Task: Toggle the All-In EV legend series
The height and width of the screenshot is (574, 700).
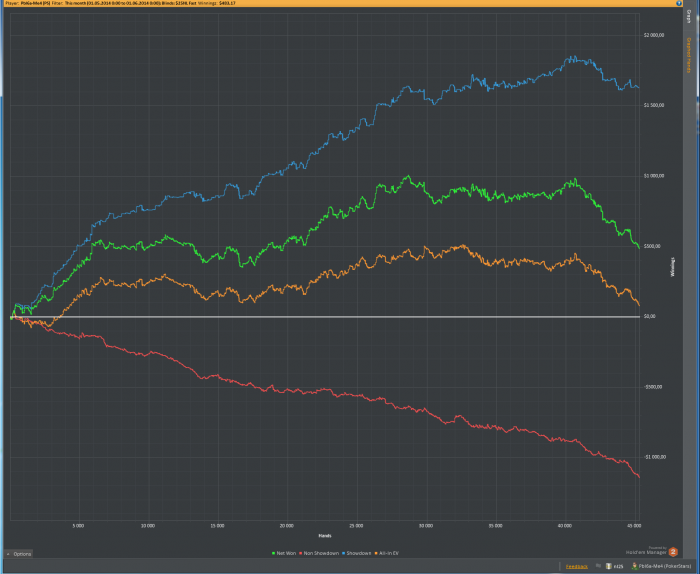Action: 386,553
